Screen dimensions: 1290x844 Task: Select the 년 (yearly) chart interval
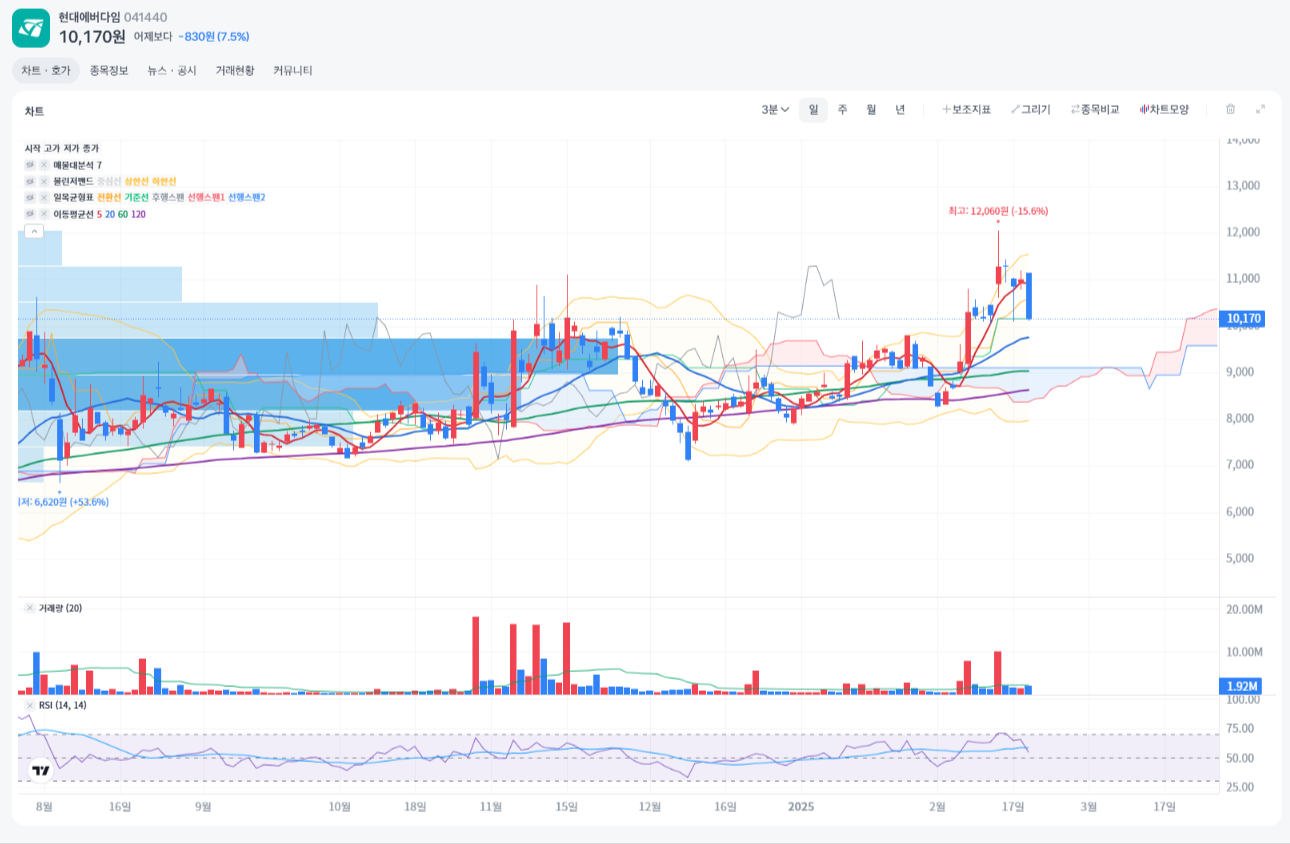tap(900, 110)
